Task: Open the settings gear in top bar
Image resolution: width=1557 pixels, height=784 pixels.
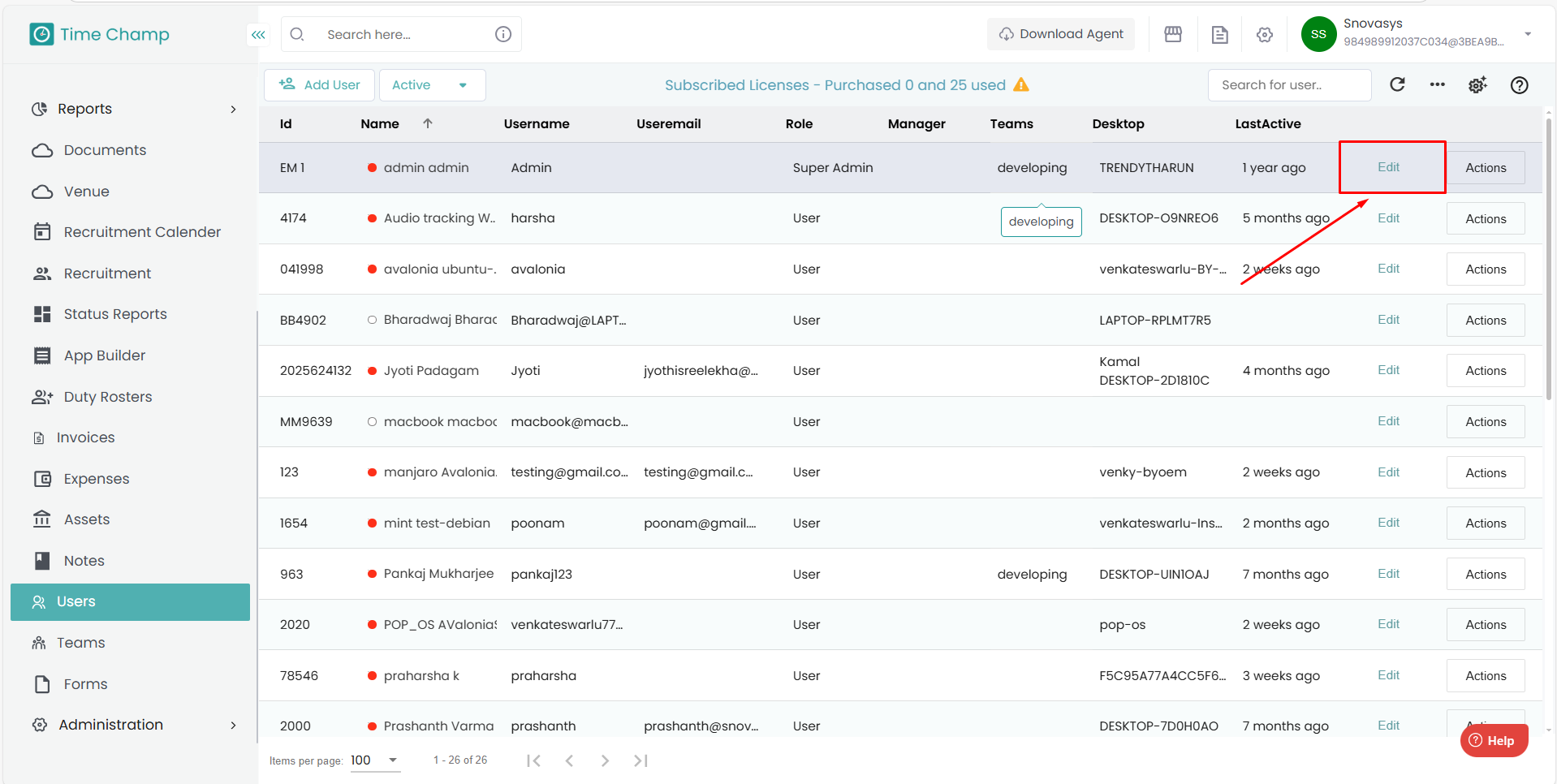Action: pos(1264,34)
